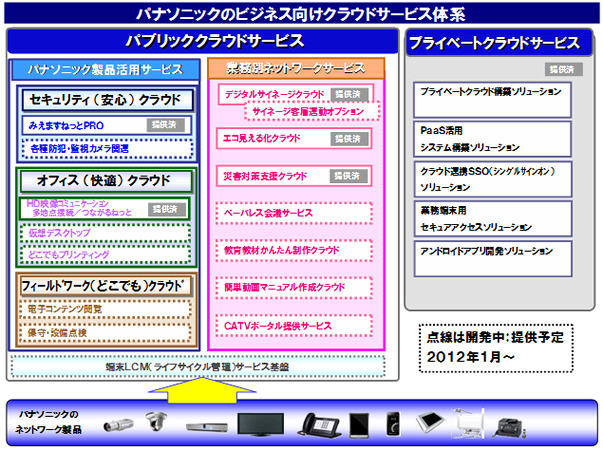603x451 pixels.
Task: Select the 電子コンテンツ閲覧 dotted box
Action: [x=105, y=309]
